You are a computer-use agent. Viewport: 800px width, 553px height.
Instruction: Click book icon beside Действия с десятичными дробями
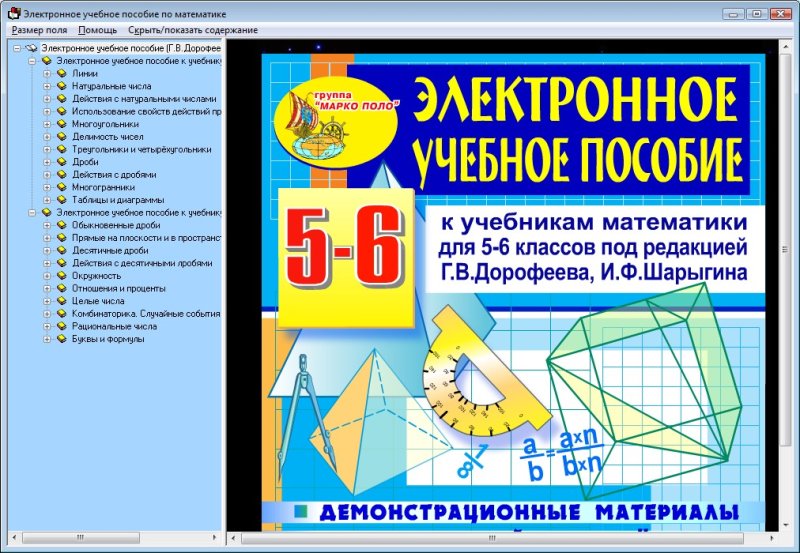(x=62, y=263)
